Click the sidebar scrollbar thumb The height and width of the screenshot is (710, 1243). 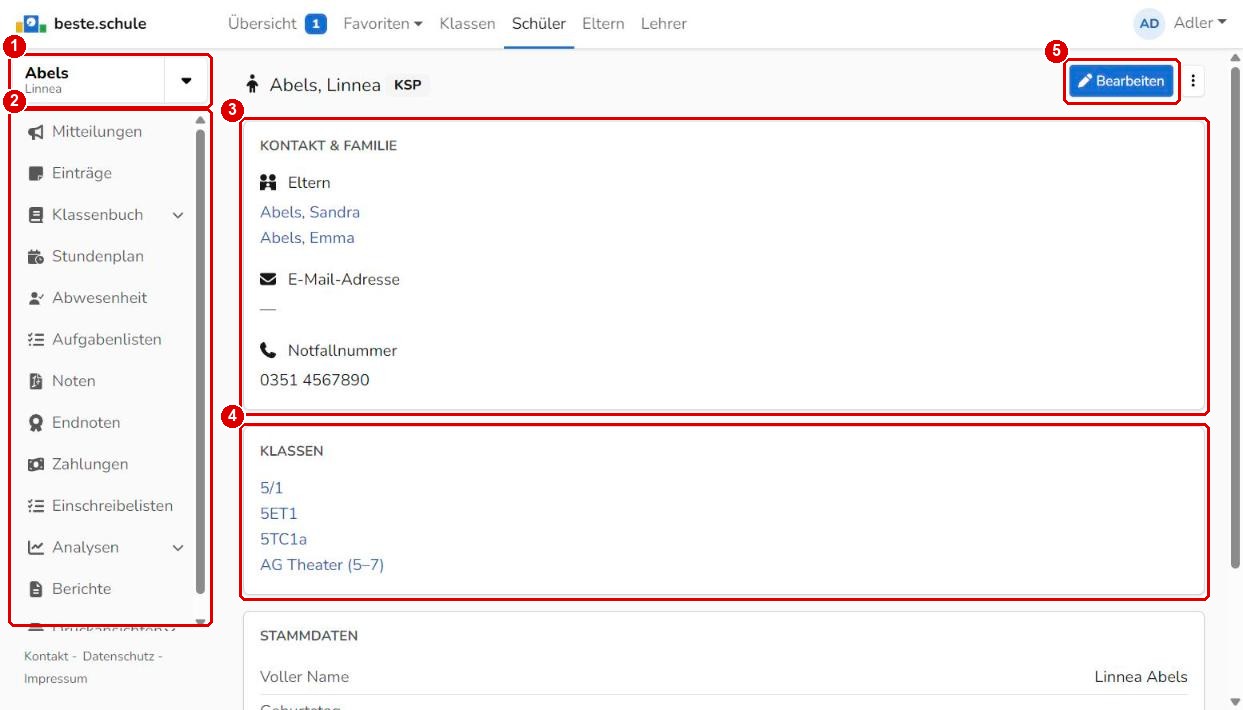(200, 360)
